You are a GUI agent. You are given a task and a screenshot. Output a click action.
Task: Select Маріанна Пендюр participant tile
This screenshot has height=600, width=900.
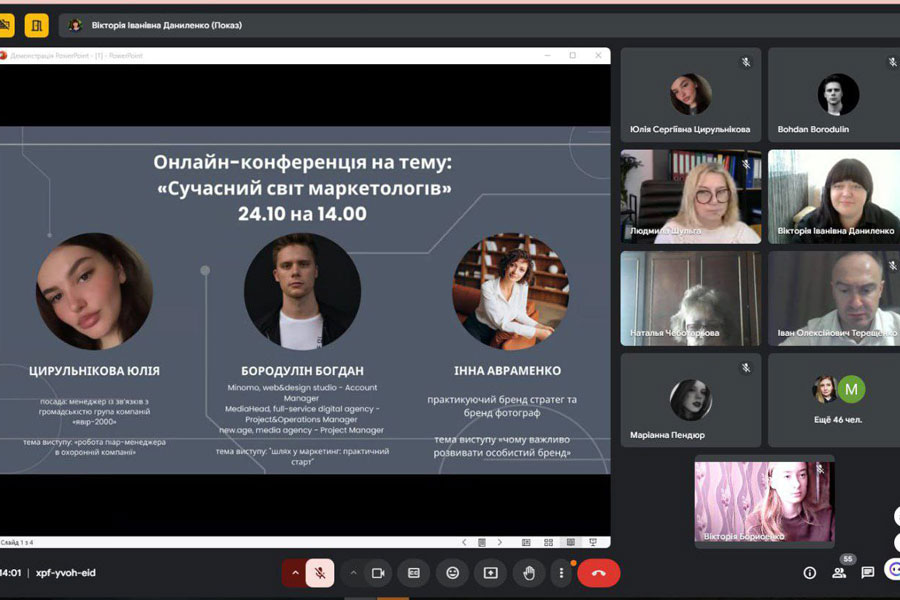point(690,400)
